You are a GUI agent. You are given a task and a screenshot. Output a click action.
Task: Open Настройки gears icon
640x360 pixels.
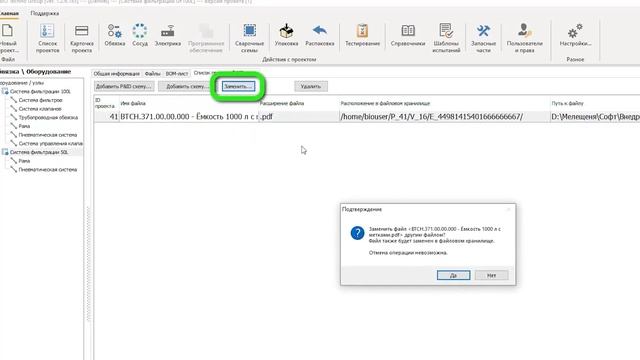[x=575, y=35]
